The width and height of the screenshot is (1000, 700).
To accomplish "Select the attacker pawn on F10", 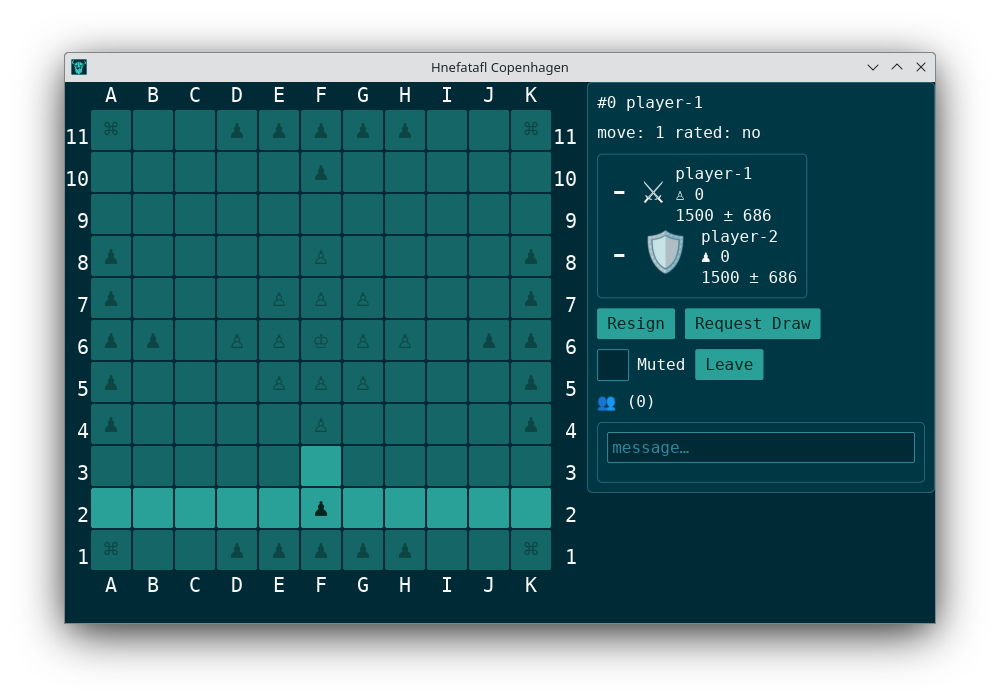I will (x=321, y=173).
